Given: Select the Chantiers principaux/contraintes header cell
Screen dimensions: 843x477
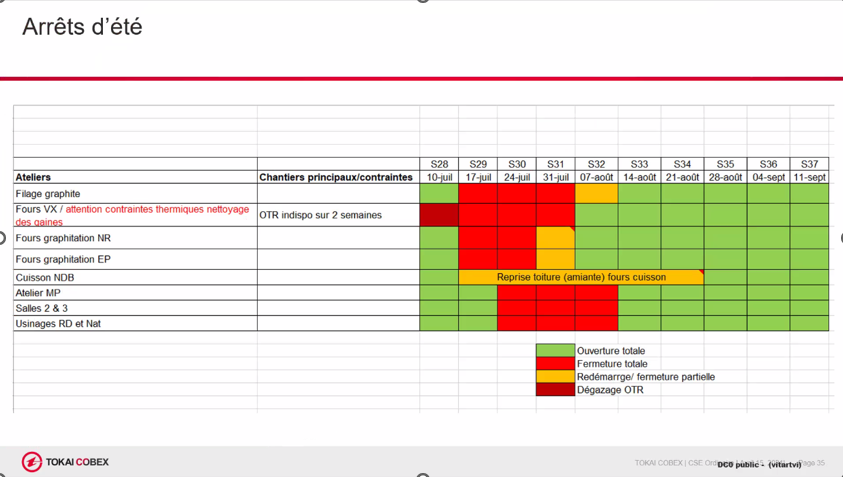Looking at the screenshot, I should [337, 177].
